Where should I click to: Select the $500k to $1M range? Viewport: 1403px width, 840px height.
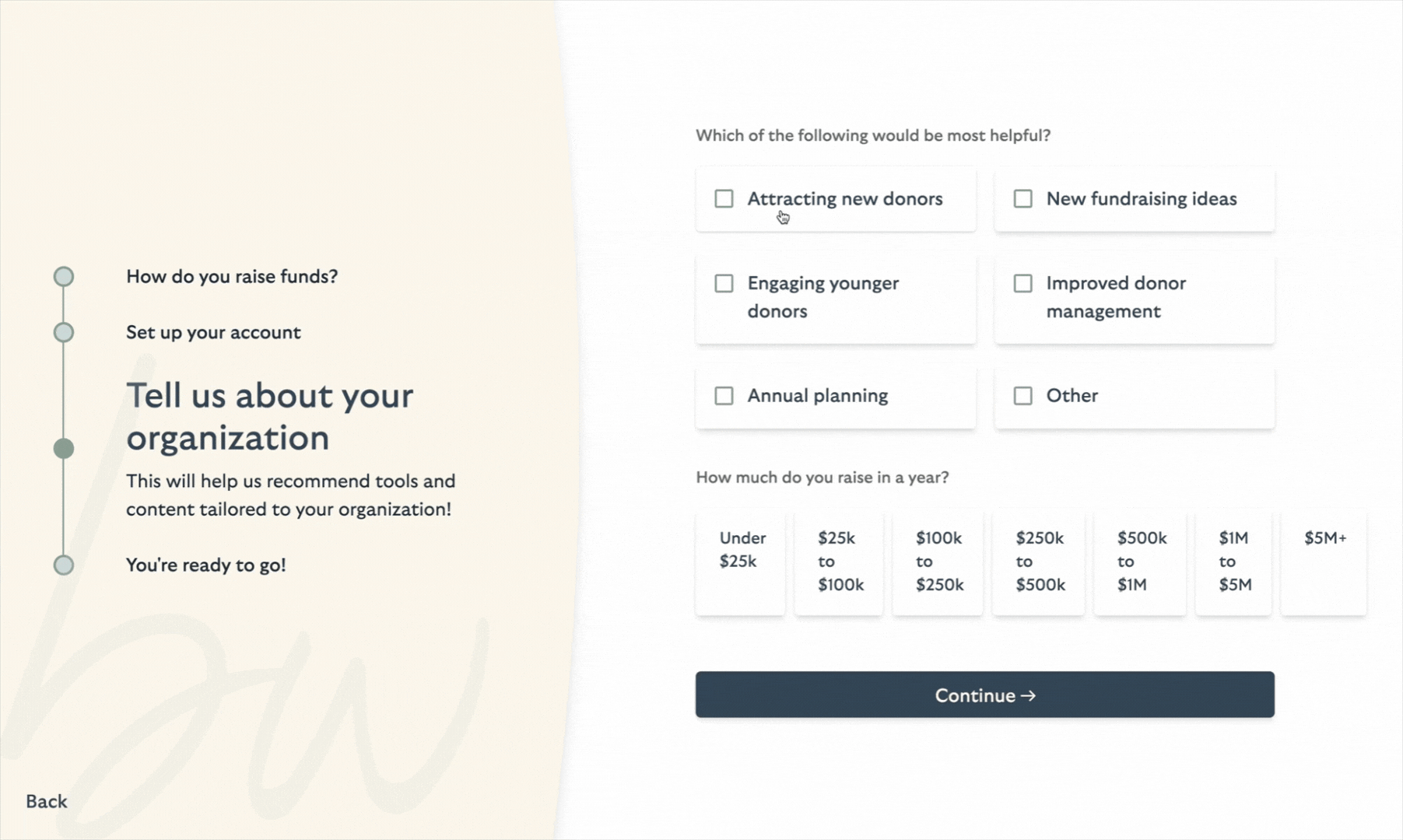pyautogui.click(x=1140, y=562)
